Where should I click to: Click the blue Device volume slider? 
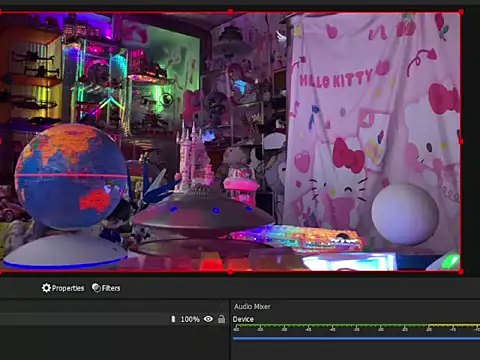point(356,339)
